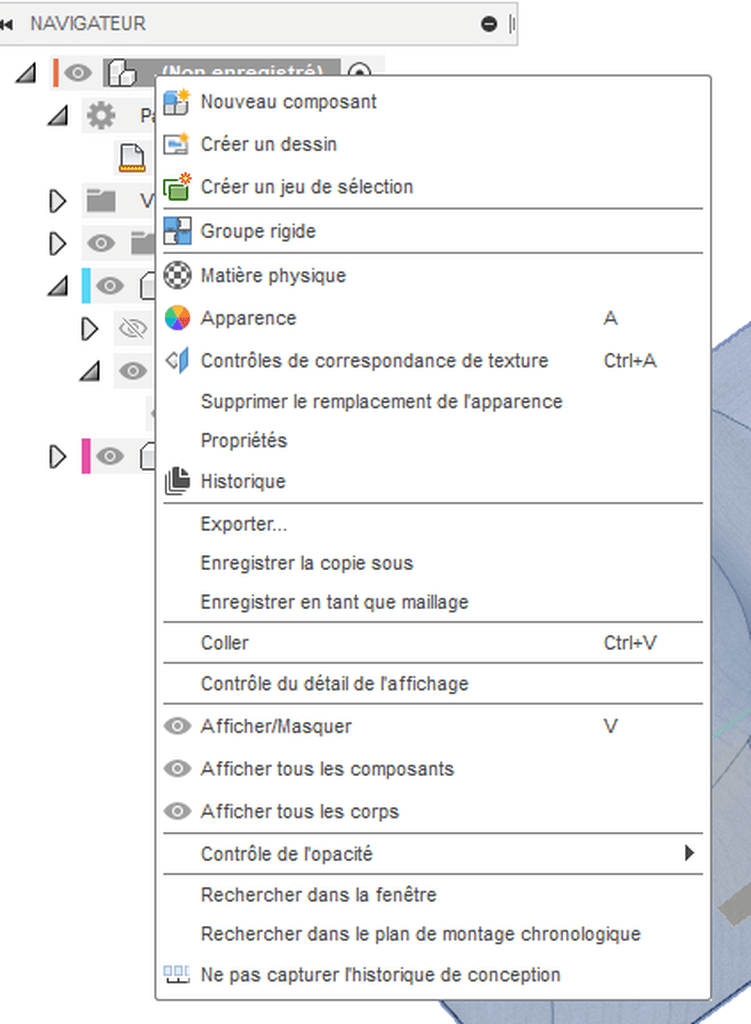
Task: Click the Ne pas capturer l'historique icon
Action: pyautogui.click(x=176, y=974)
